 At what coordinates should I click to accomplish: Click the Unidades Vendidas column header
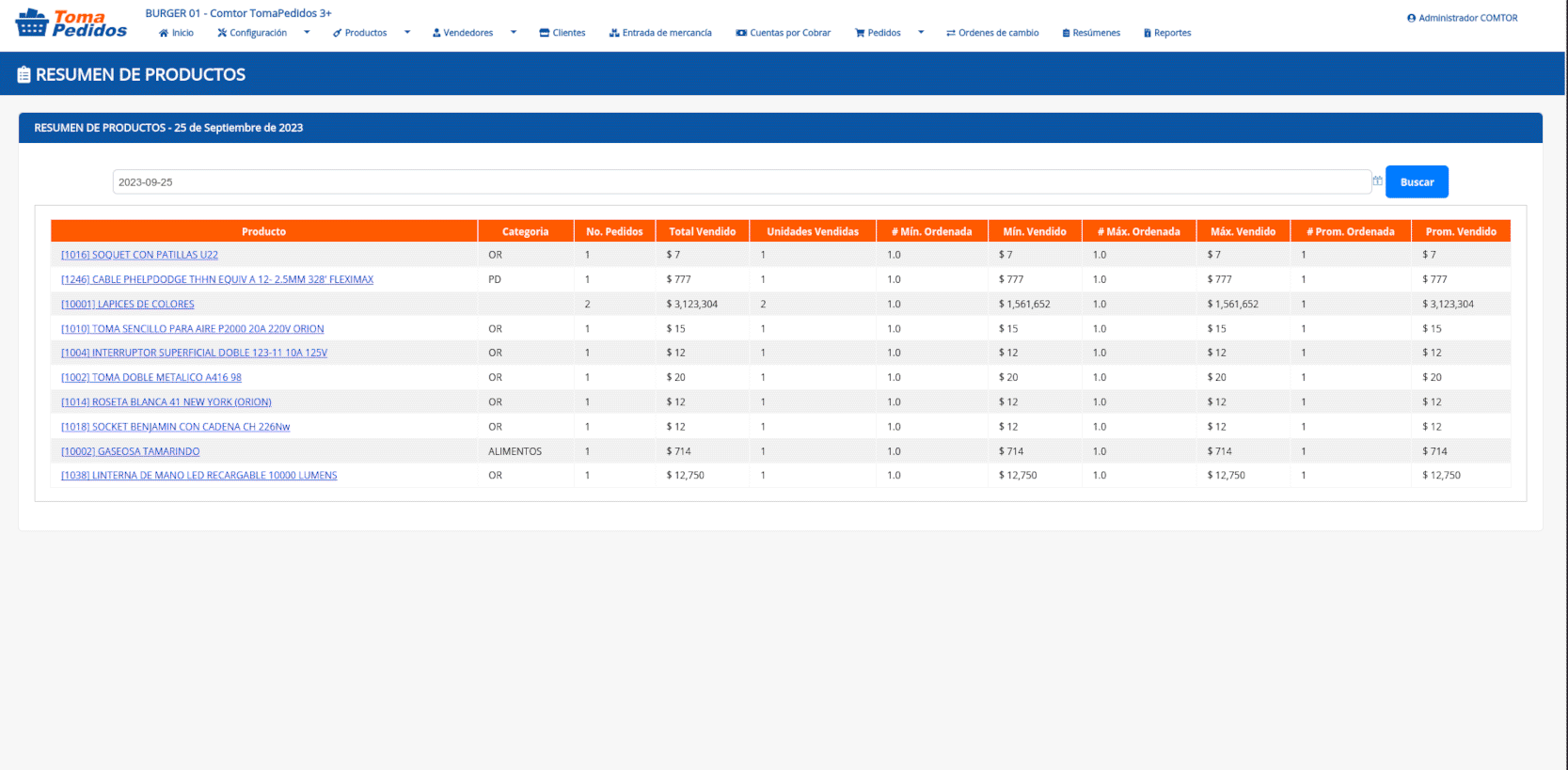click(813, 231)
